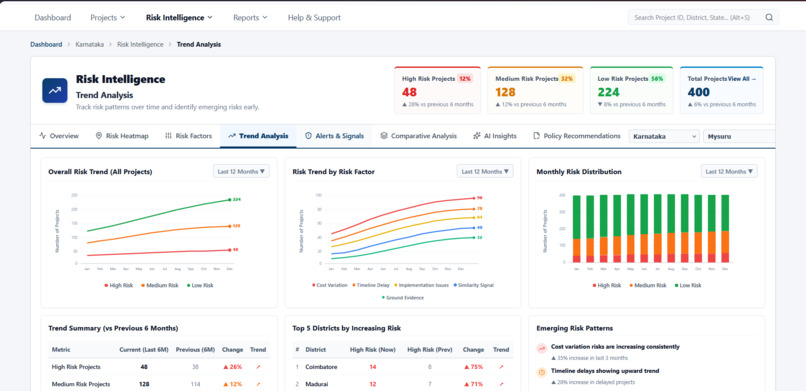Click Current (Last 6M) column header
806x391 pixels.
point(144,350)
